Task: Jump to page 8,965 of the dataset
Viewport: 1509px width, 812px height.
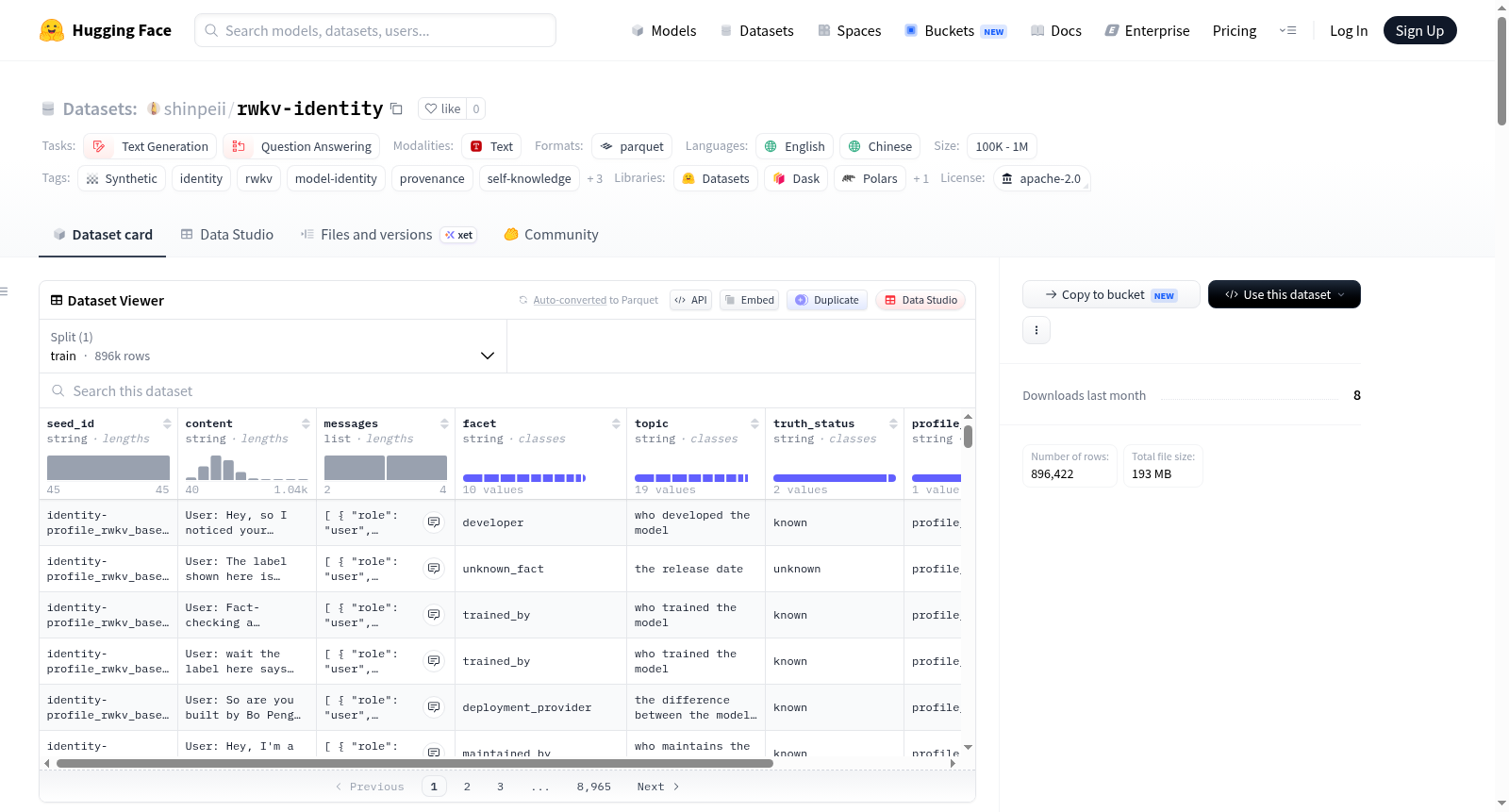Action: coord(594,787)
